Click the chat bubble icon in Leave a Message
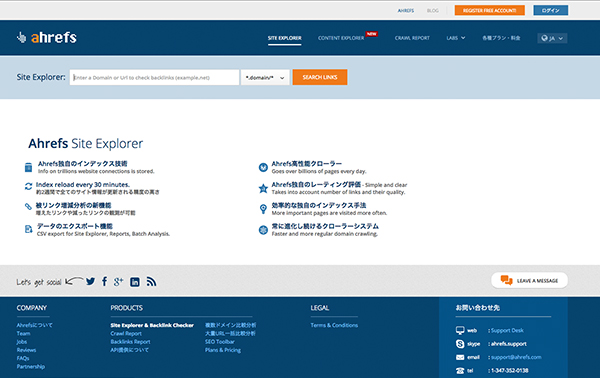 tap(507, 280)
